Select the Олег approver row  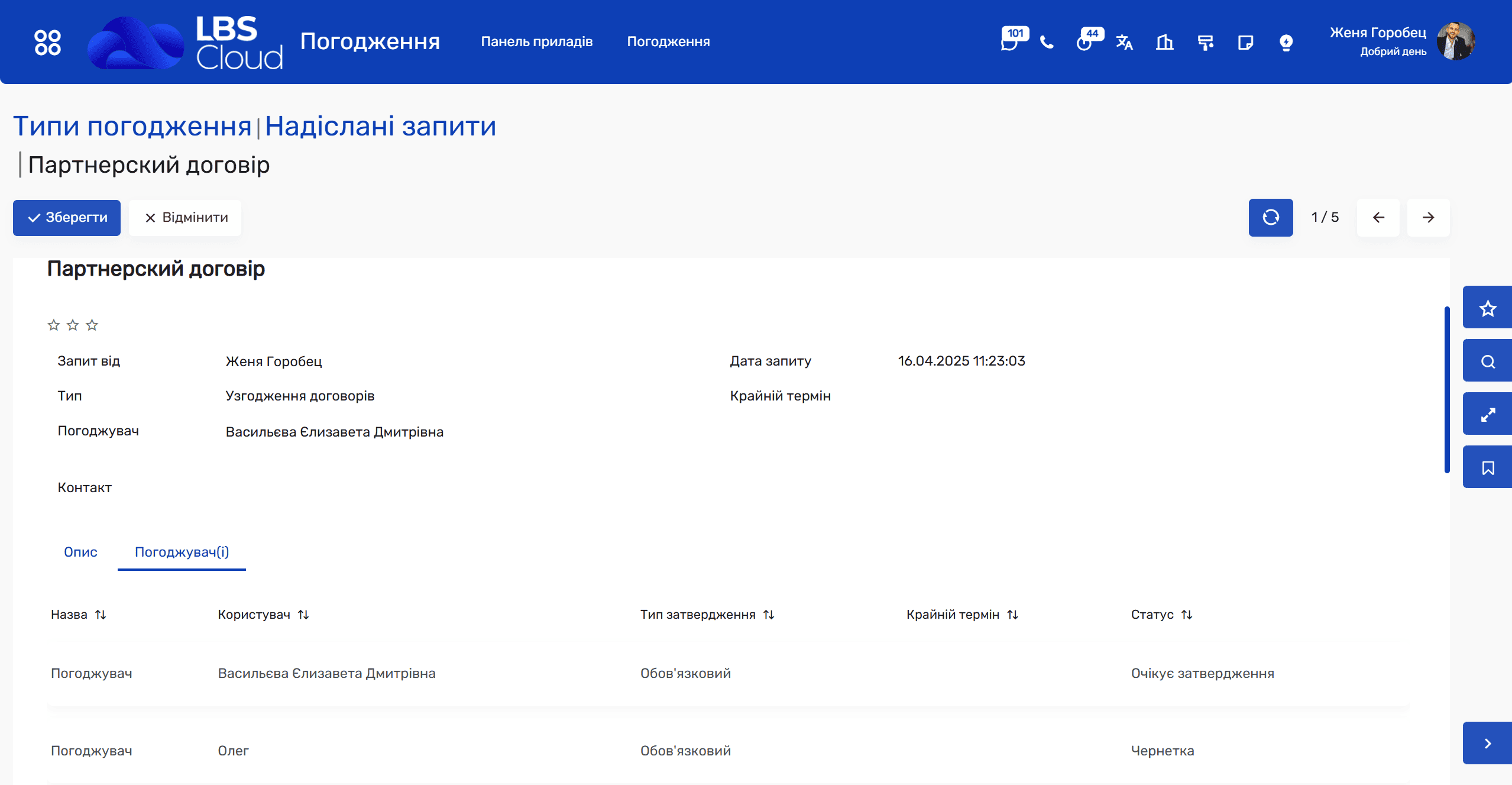(729, 751)
